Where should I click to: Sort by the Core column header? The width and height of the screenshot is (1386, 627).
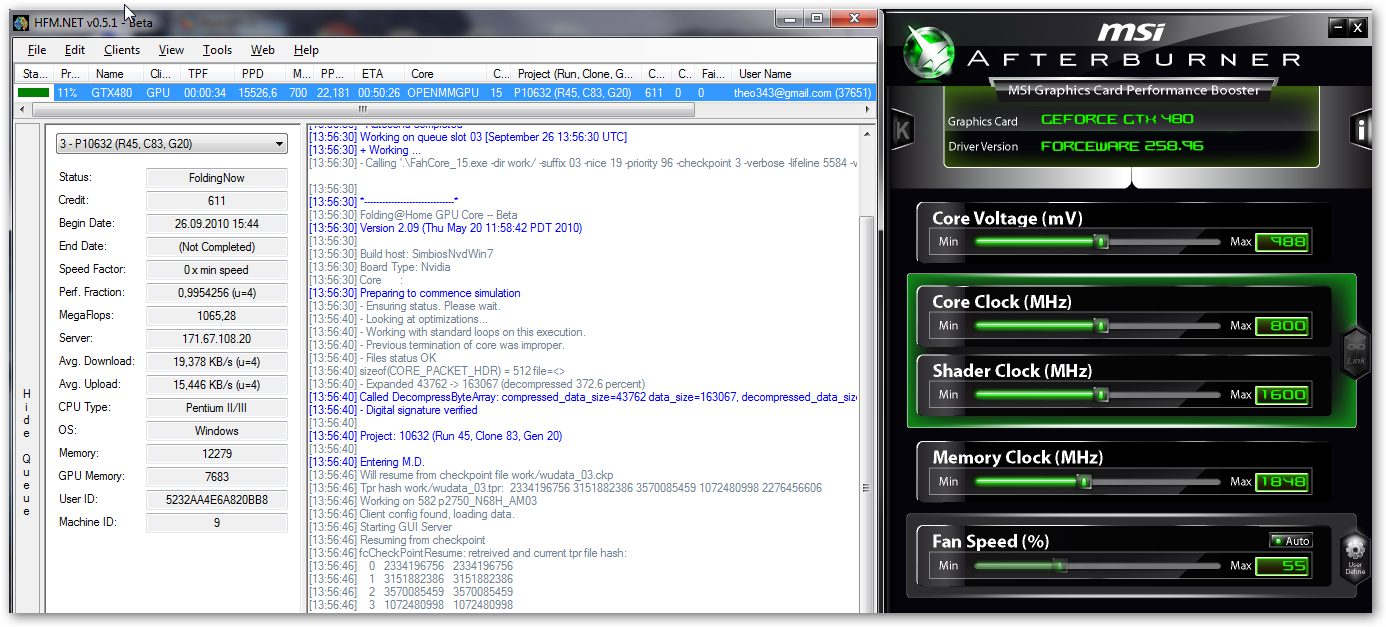tap(447, 74)
